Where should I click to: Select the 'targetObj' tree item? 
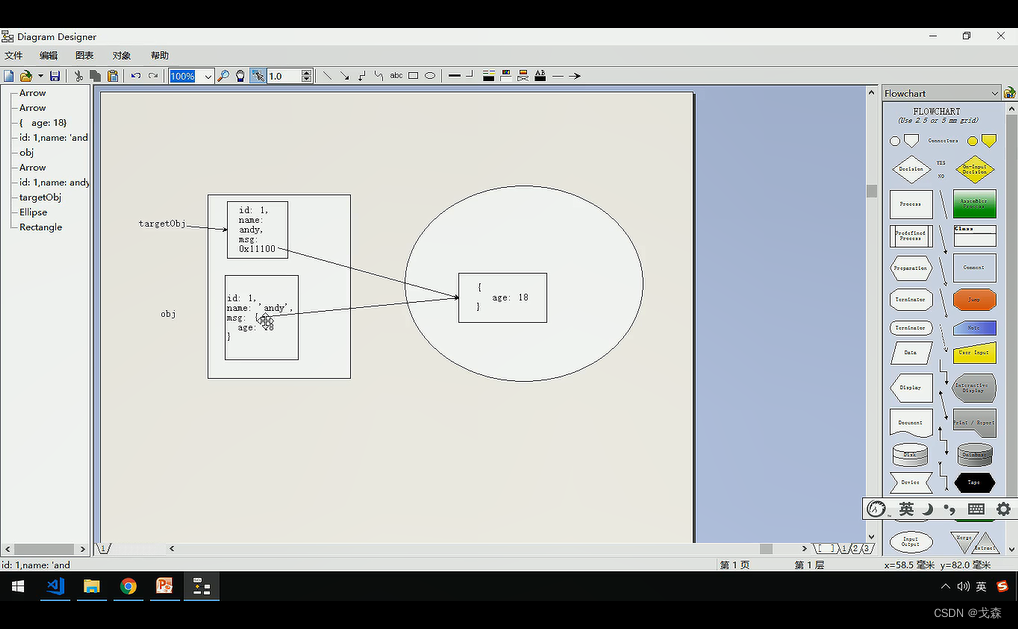pos(40,197)
